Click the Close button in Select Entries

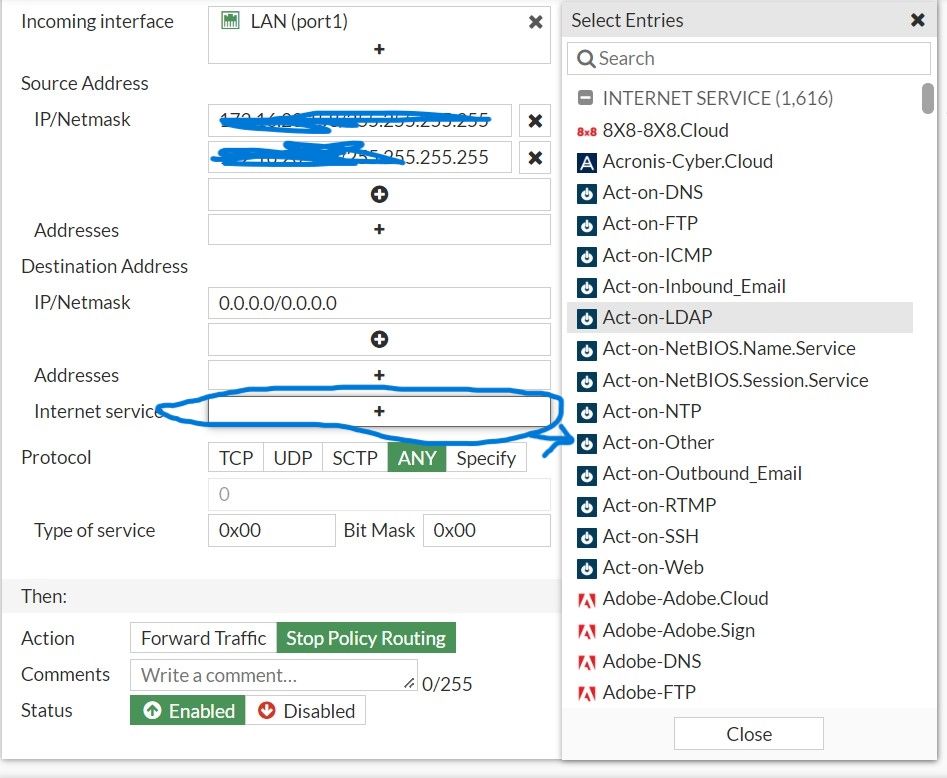749,734
